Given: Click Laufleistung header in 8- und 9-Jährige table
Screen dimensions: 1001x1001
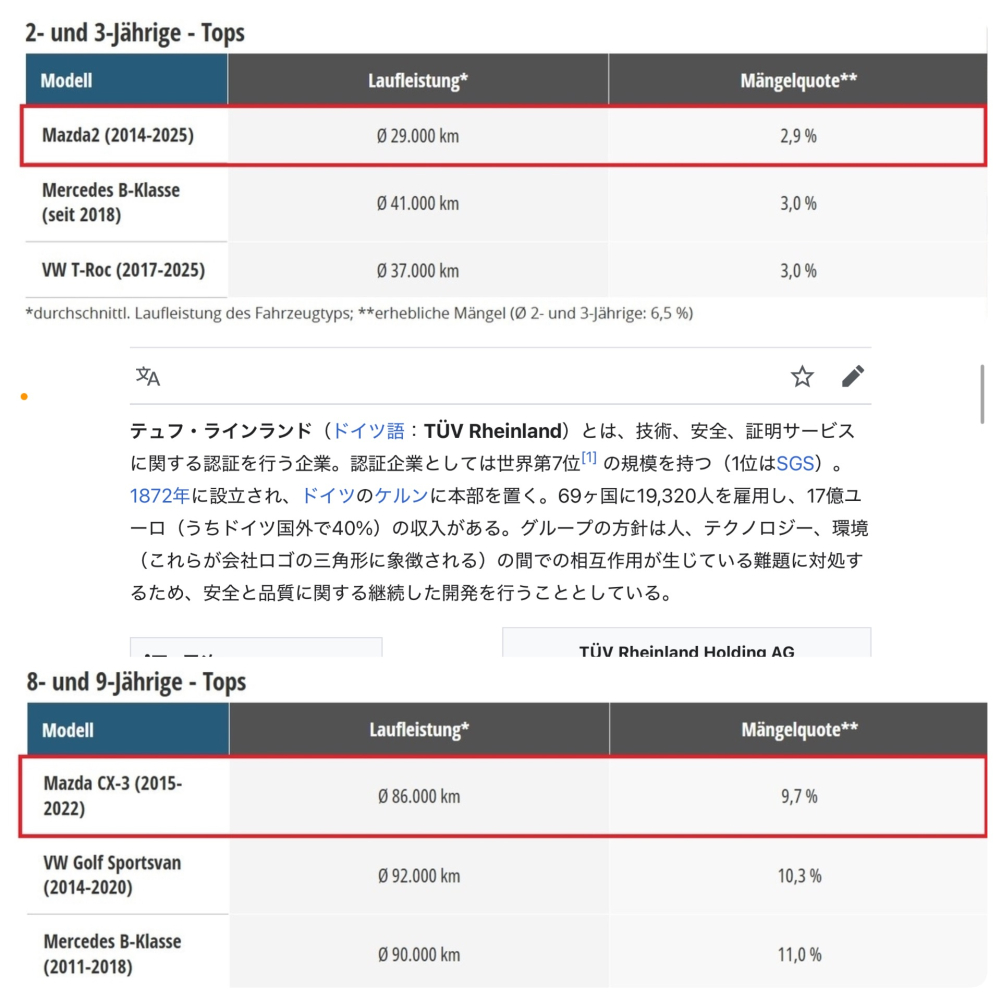Looking at the screenshot, I should (419, 730).
